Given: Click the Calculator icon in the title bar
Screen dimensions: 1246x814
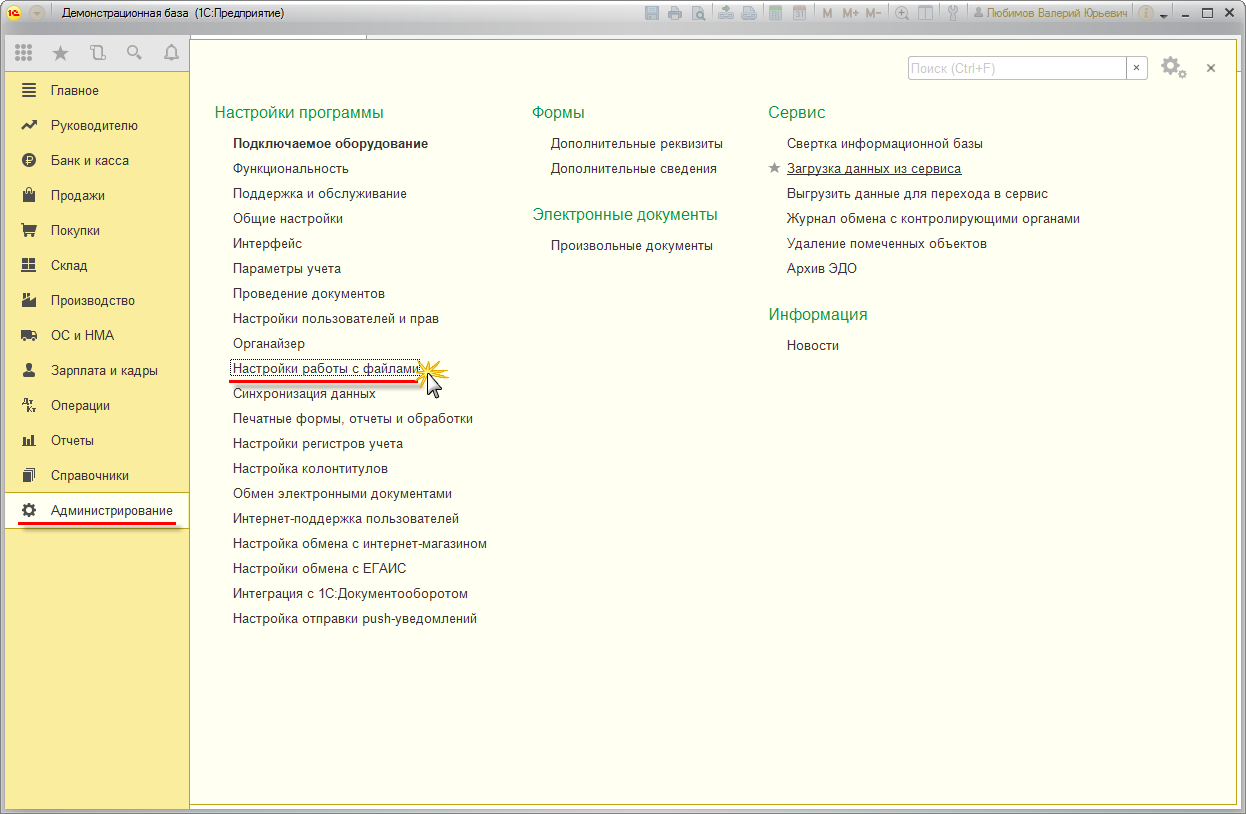Looking at the screenshot, I should 775,13.
